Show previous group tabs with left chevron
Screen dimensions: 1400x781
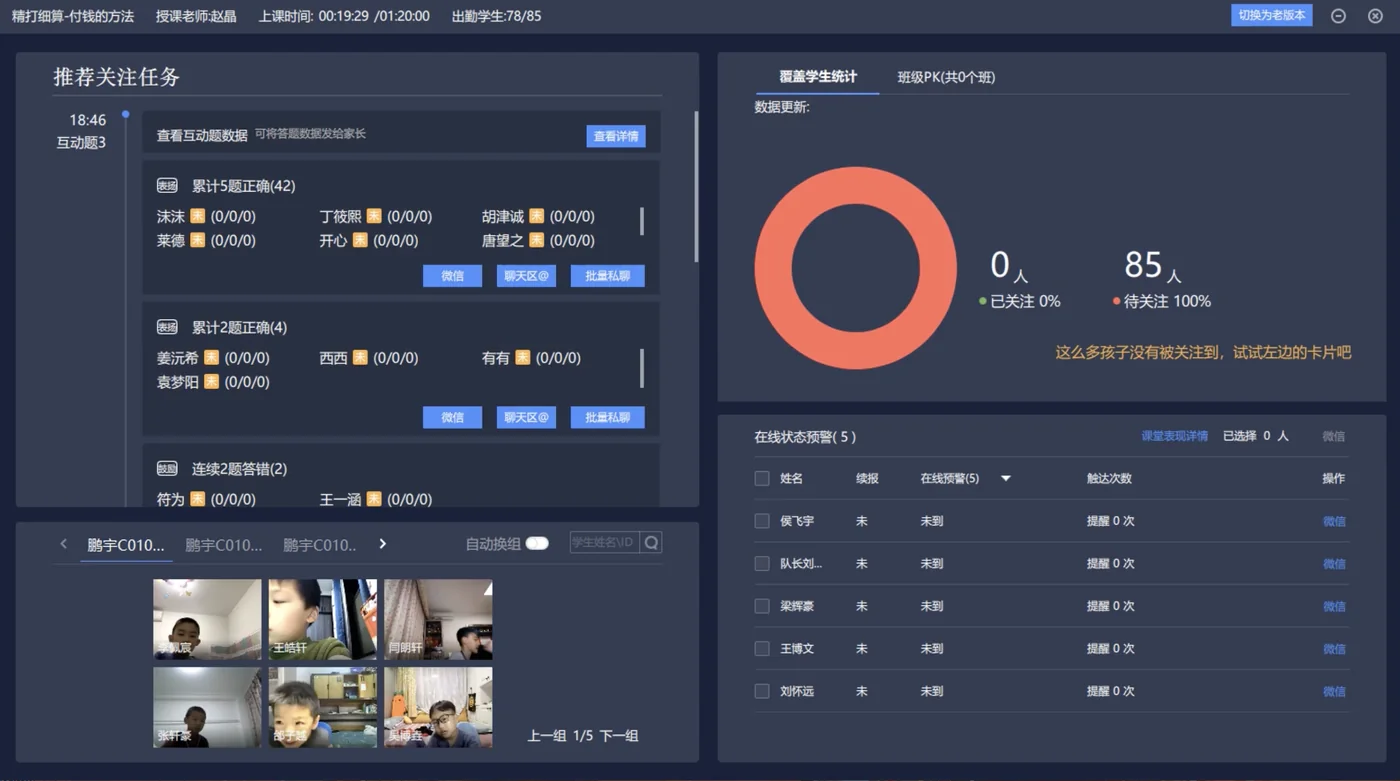pyautogui.click(x=64, y=544)
